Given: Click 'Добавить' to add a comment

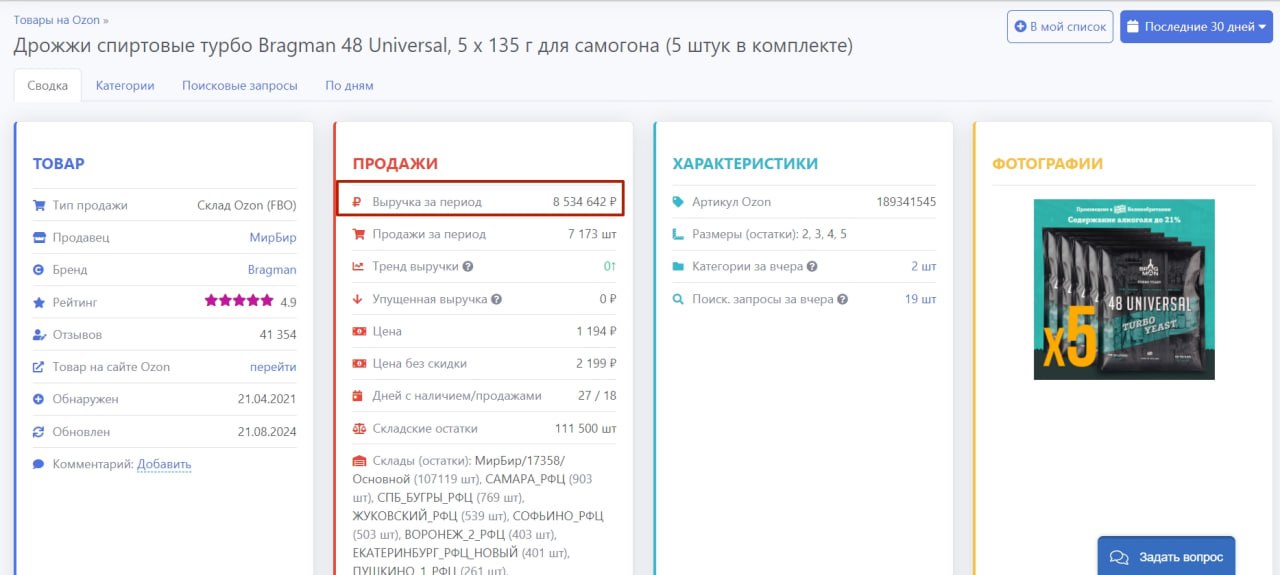Looking at the screenshot, I should point(164,464).
